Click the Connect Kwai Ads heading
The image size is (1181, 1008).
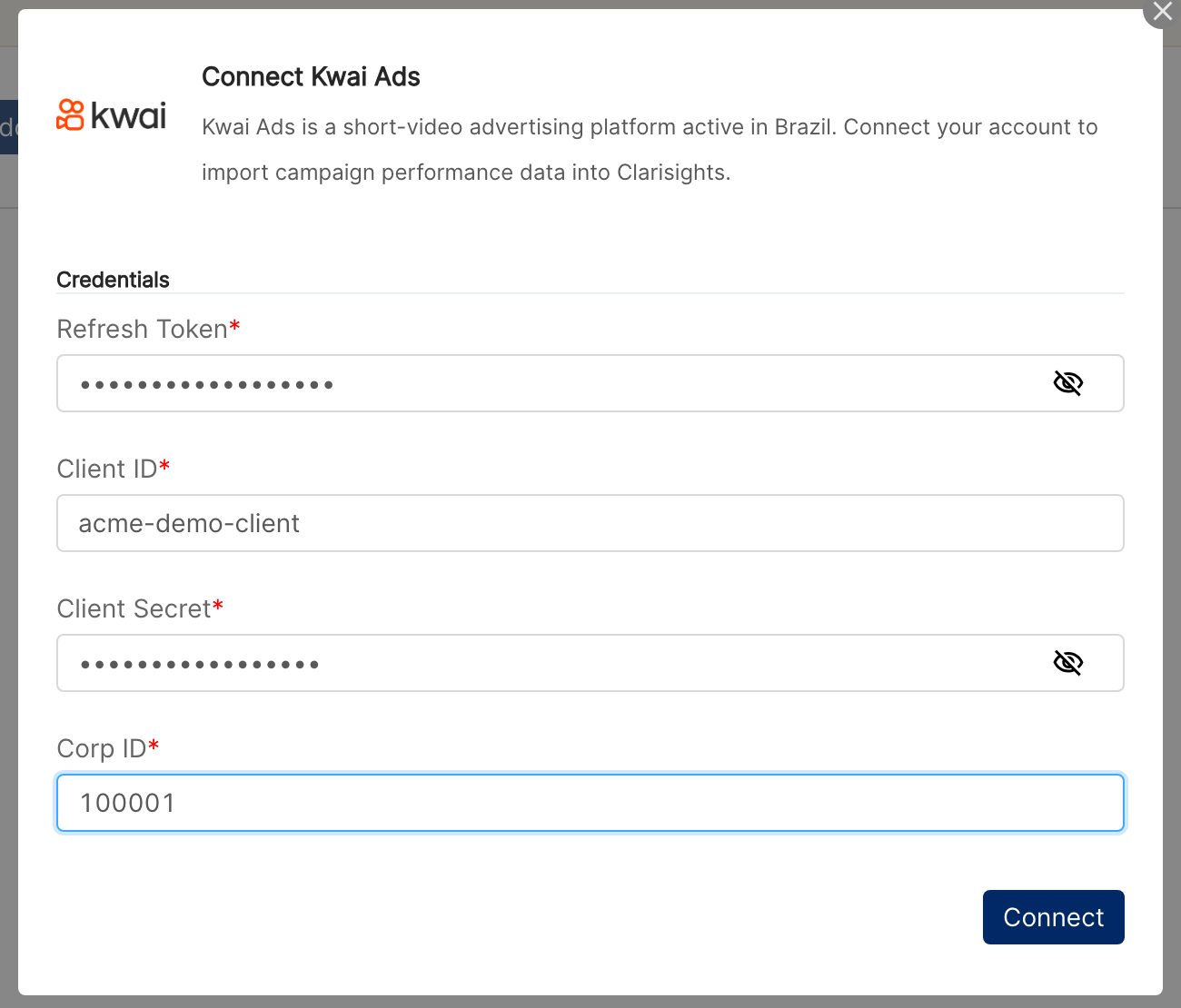(x=311, y=77)
